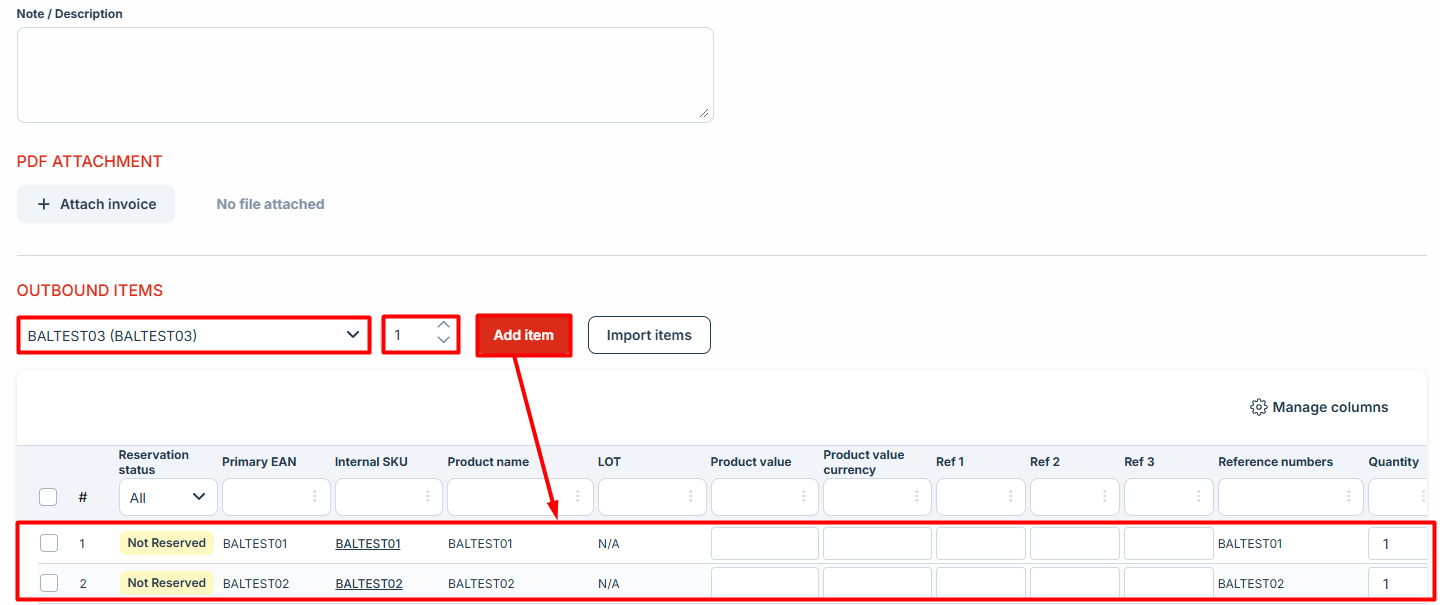This screenshot has width=1440, height=605.
Task: Select the checkbox for row 2
Action: [x=49, y=583]
